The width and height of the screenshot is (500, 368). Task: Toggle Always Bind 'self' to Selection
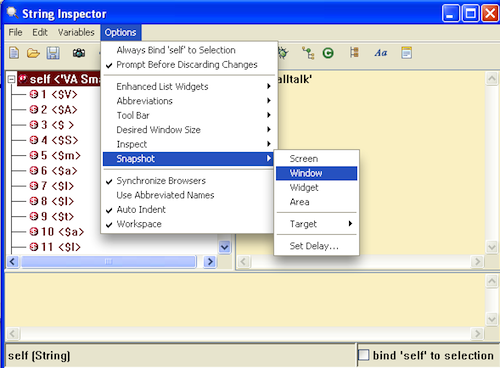point(188,50)
